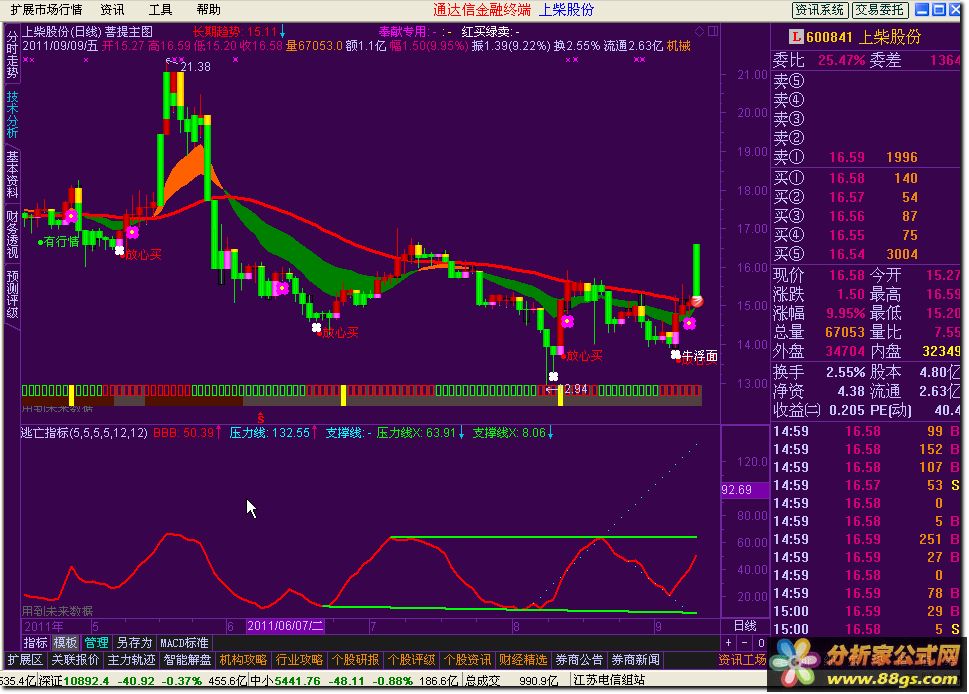
Task: Click the 另存为 button
Action: click(x=134, y=643)
